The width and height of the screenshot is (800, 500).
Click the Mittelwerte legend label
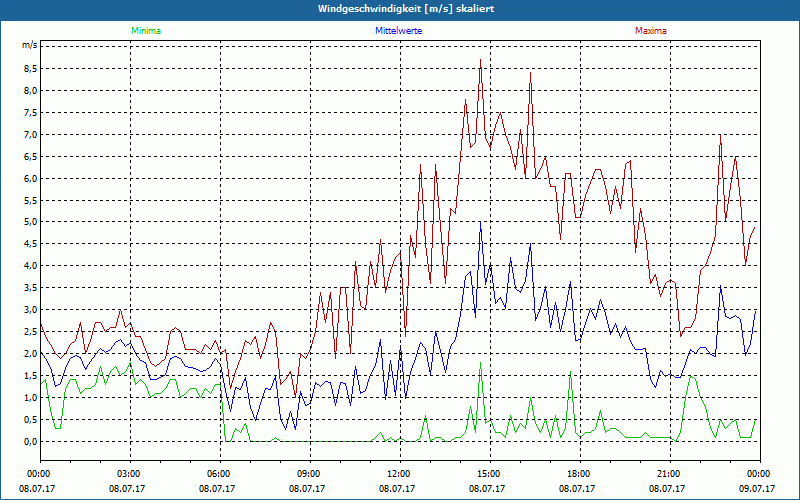[x=398, y=31]
